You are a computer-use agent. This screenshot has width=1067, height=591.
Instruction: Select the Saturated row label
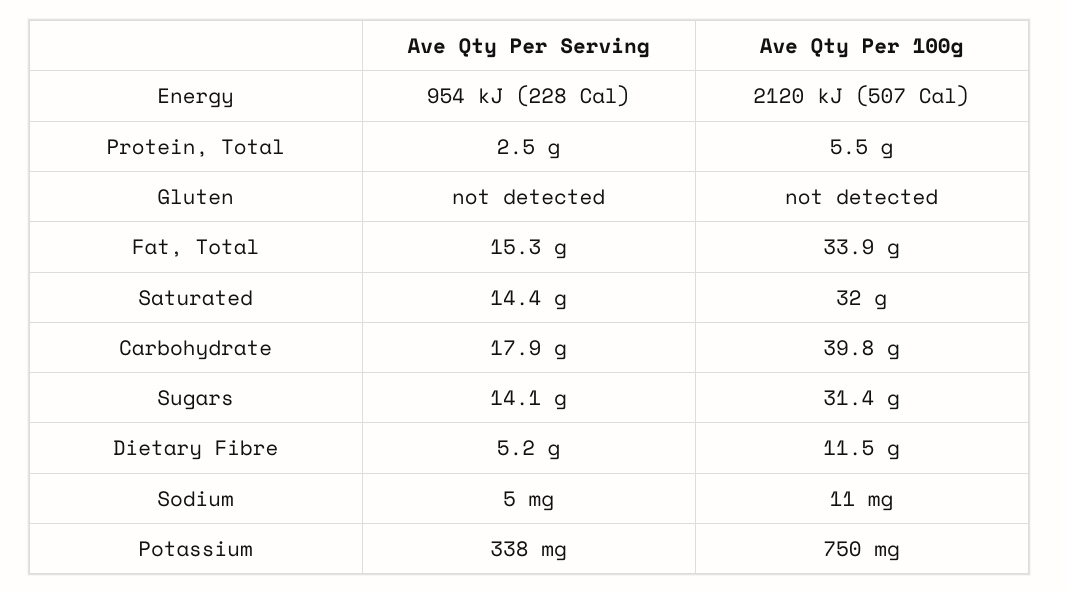pyautogui.click(x=195, y=298)
